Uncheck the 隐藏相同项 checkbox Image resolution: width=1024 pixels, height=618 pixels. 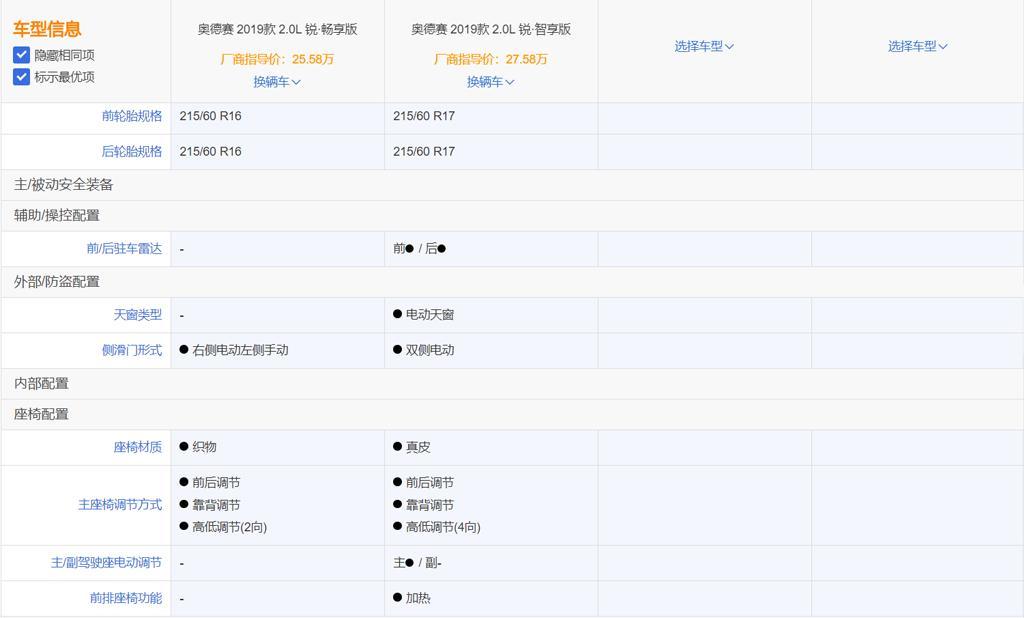point(22,55)
